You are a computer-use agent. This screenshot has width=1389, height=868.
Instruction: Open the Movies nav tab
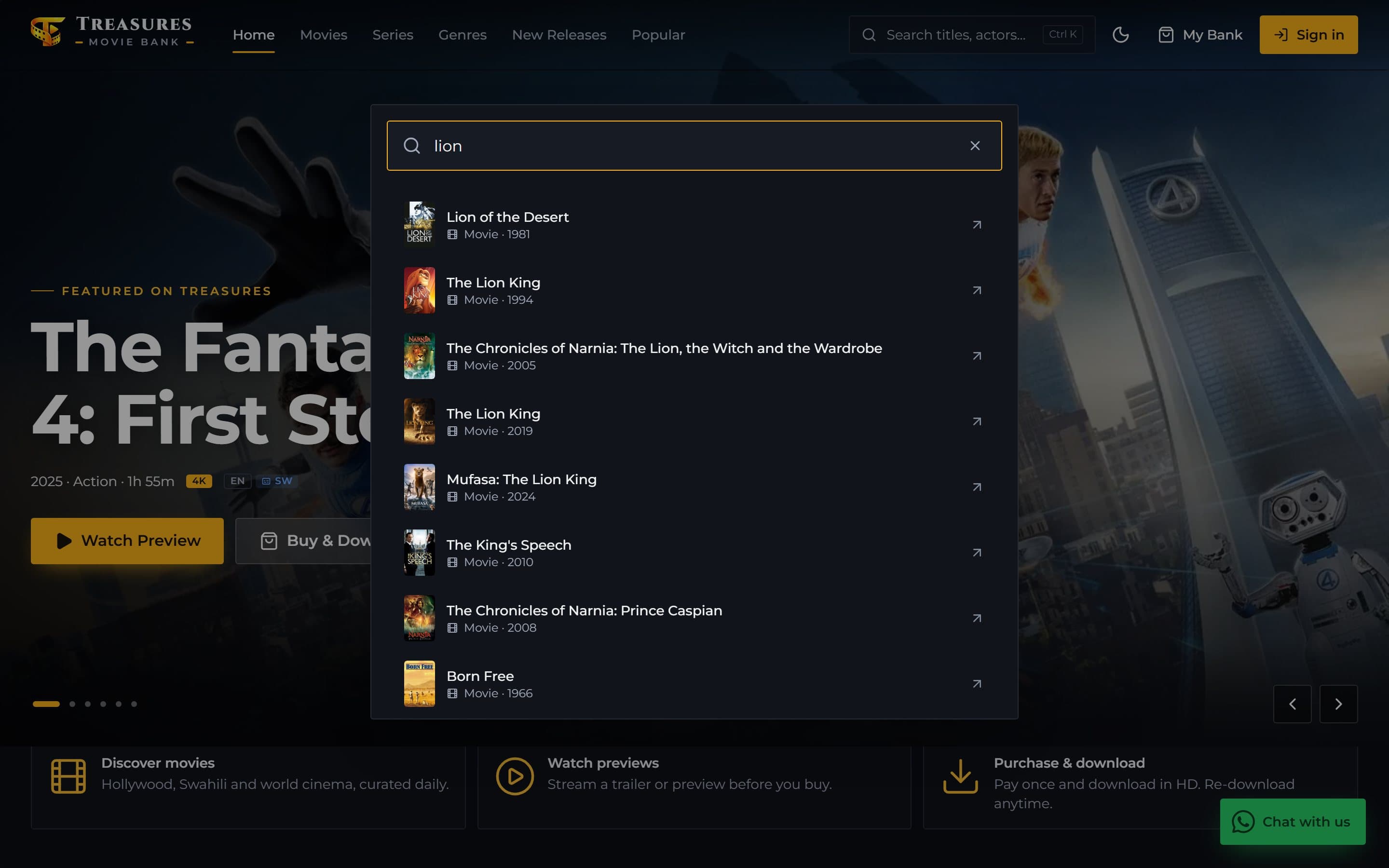pos(324,35)
